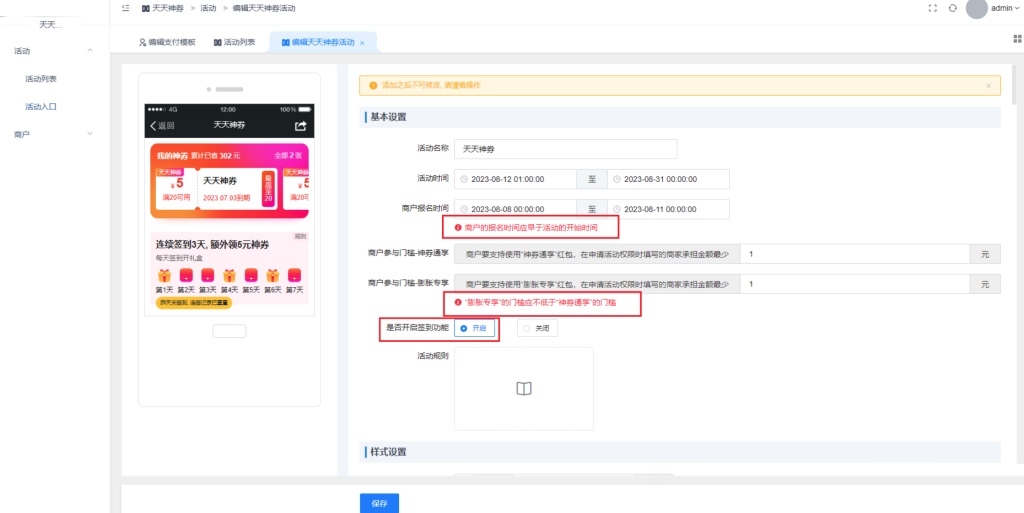Click the book icon in 活动规则 box
Screen dimensions: 1024x513
pos(523,388)
